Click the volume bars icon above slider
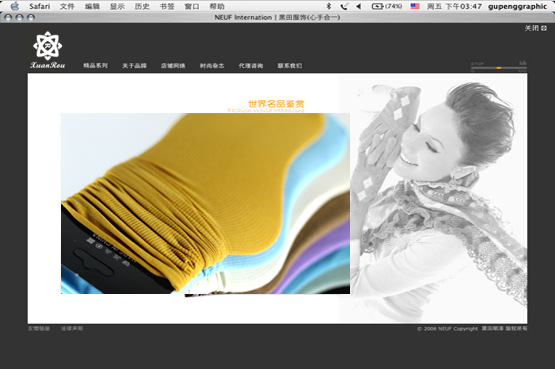This screenshot has height=369, width=555. (523, 63)
